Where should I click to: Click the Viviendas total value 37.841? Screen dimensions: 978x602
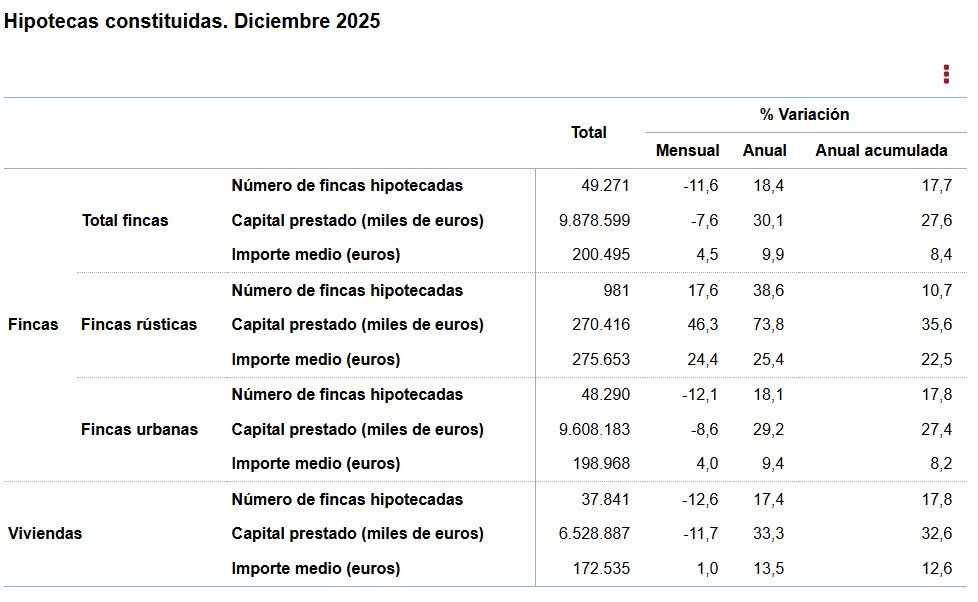(x=605, y=500)
